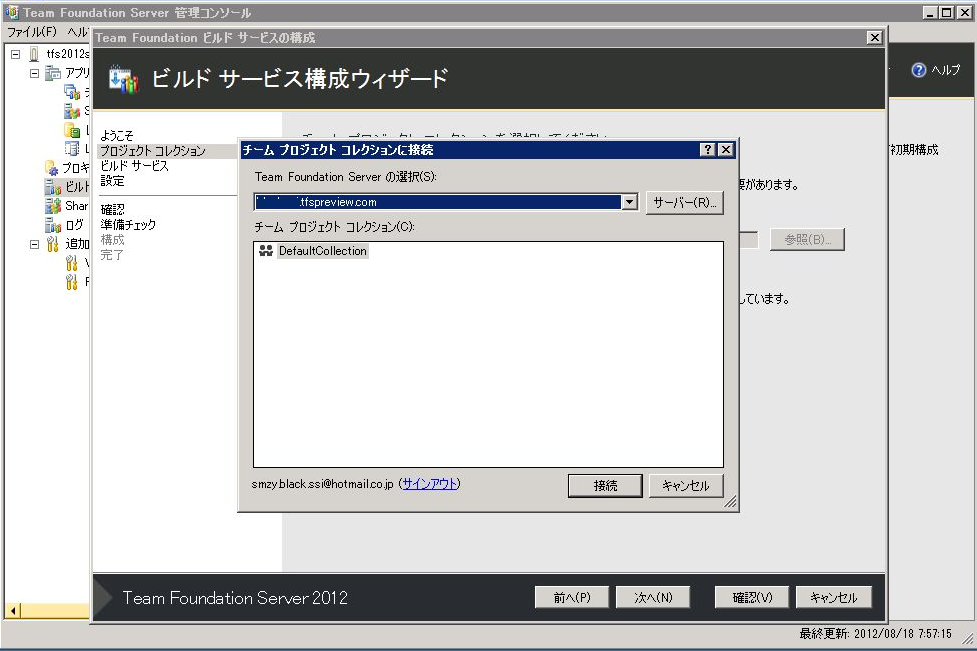
Task: Click the プロキ proxy server node icon
Action: tap(52, 168)
